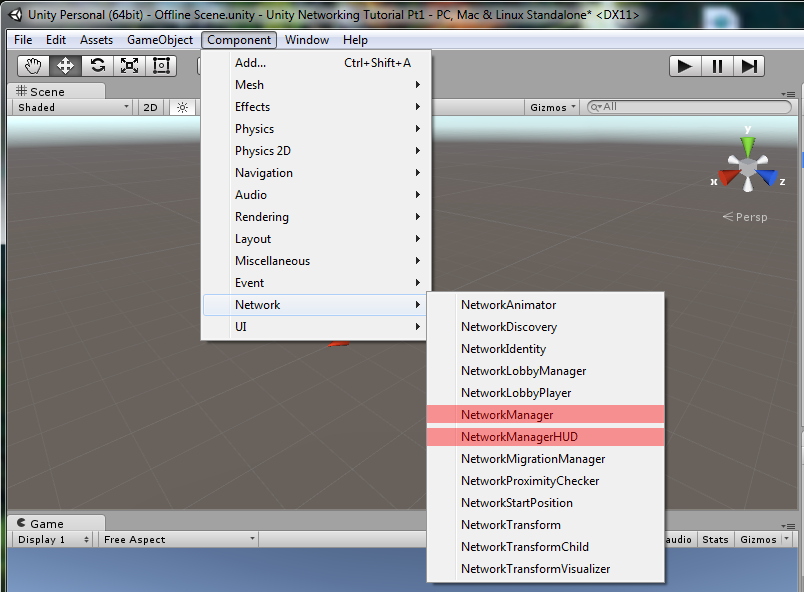Image resolution: width=804 pixels, height=592 pixels.
Task: Add NetworkTransform component
Action: [546, 525]
